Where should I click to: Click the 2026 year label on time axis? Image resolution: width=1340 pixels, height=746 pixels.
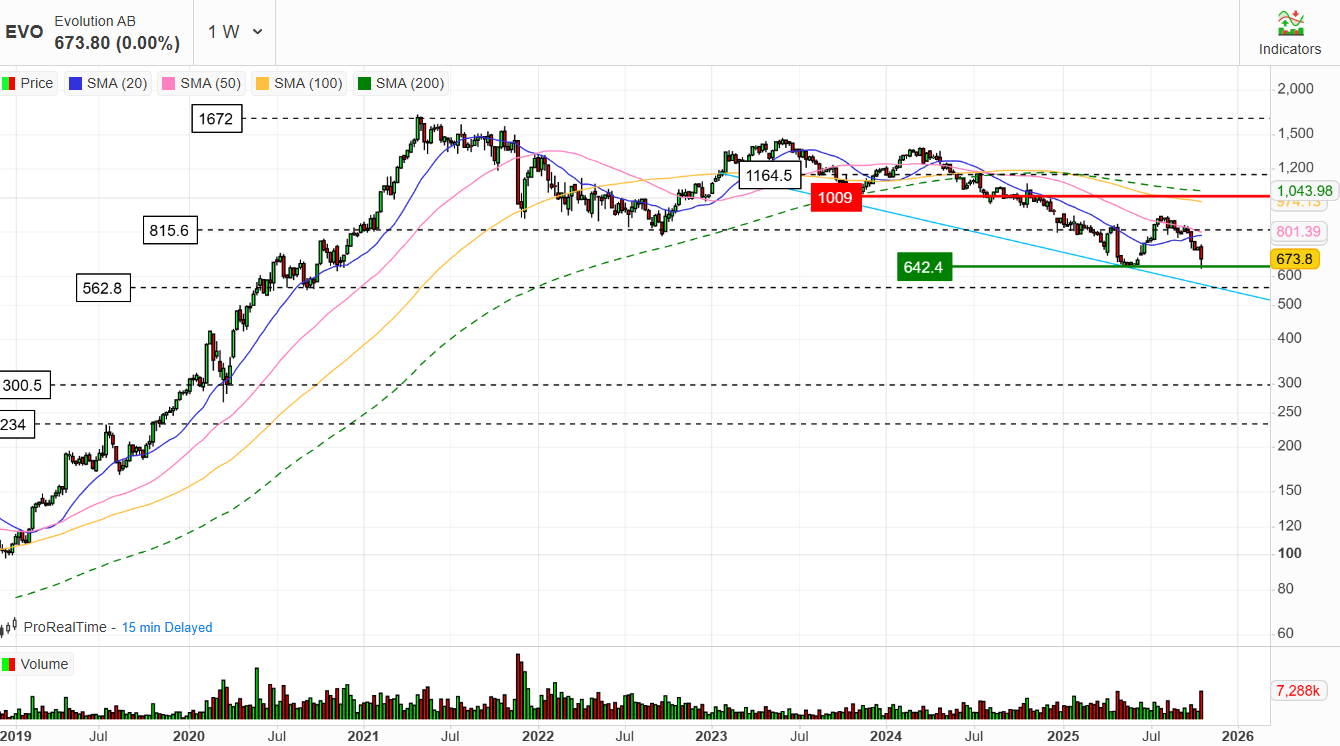pos(1237,736)
